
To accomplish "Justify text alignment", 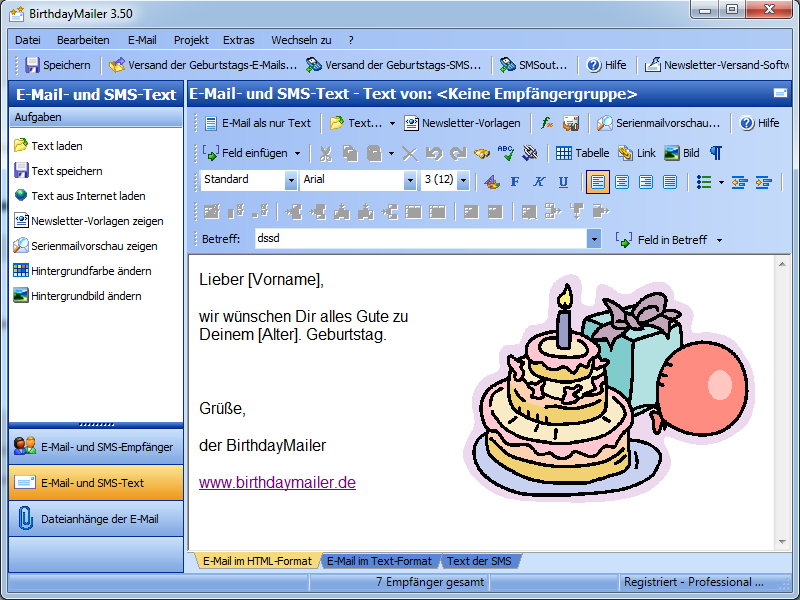I will (670, 182).
